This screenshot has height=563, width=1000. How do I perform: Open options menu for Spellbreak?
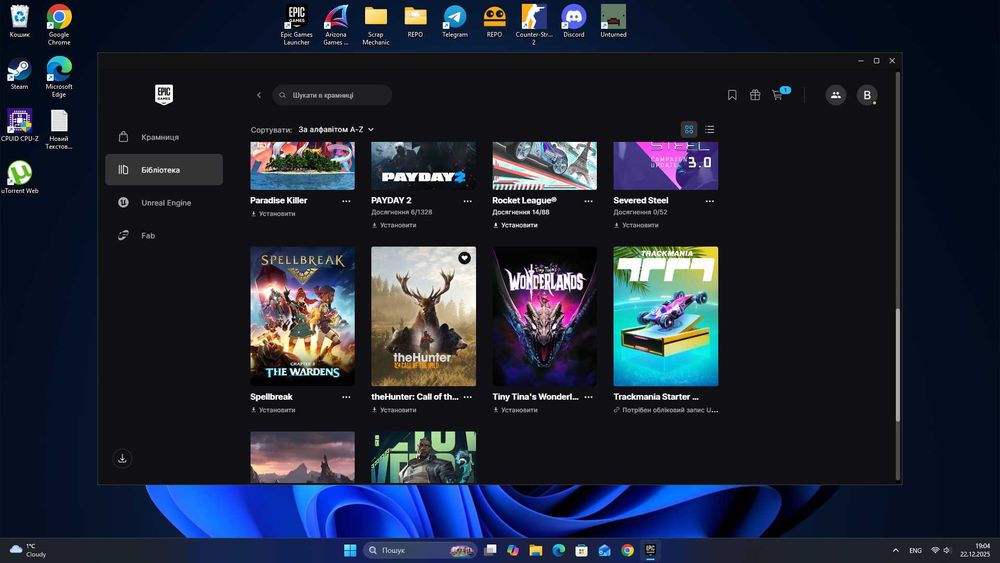(346, 397)
